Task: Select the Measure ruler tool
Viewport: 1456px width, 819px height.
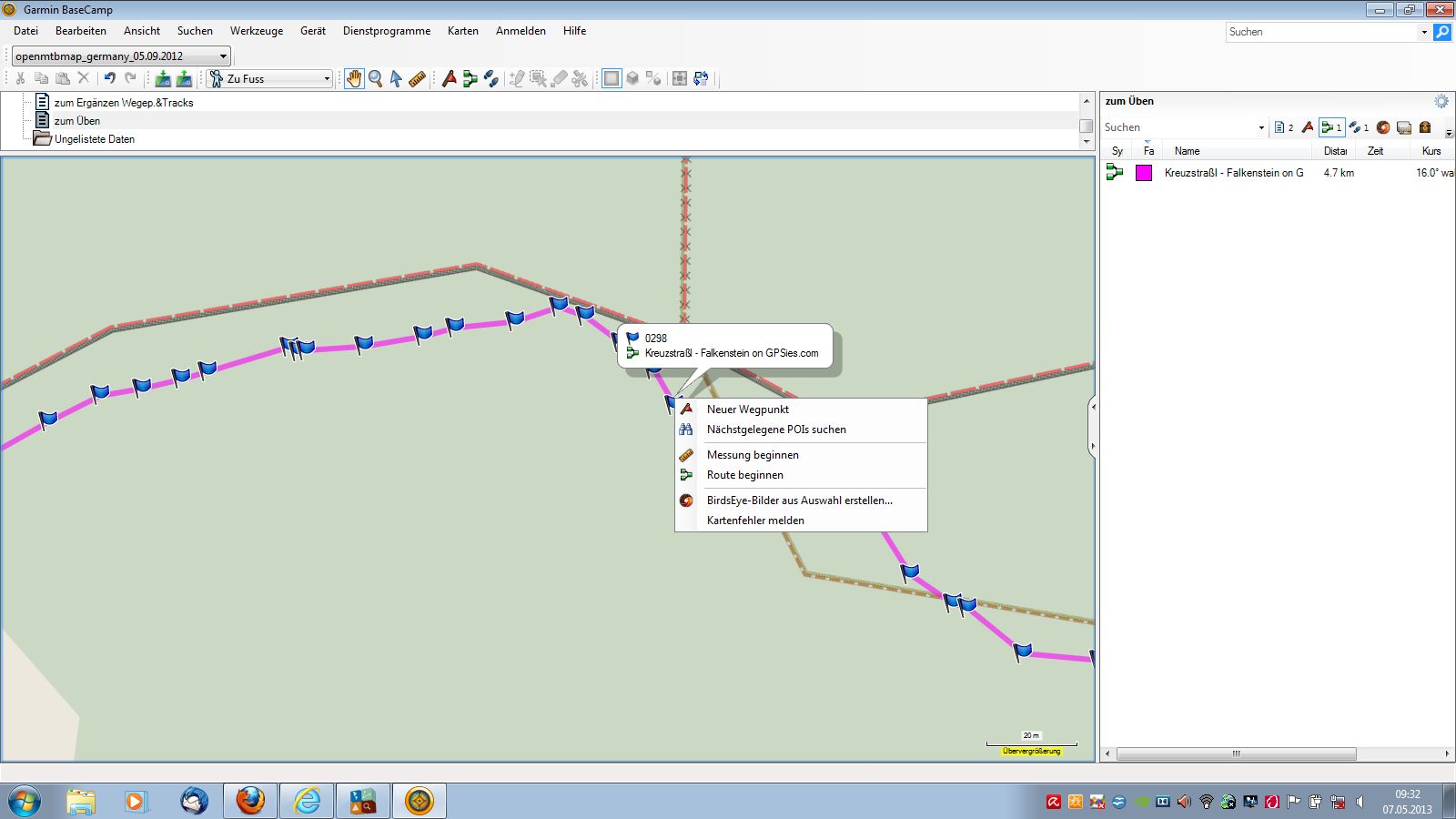Action: coord(417,79)
